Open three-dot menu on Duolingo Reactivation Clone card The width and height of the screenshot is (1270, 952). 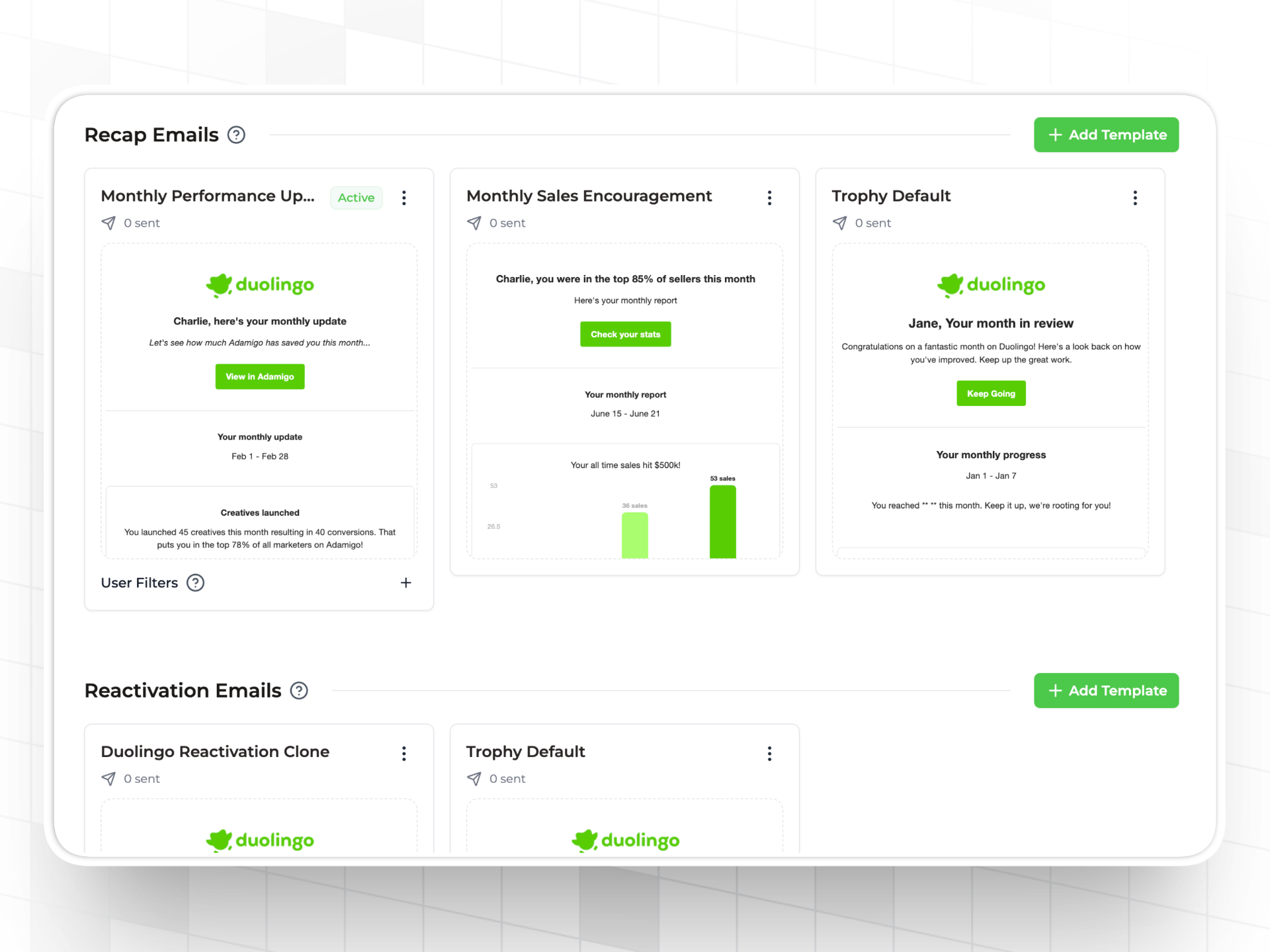tap(403, 754)
